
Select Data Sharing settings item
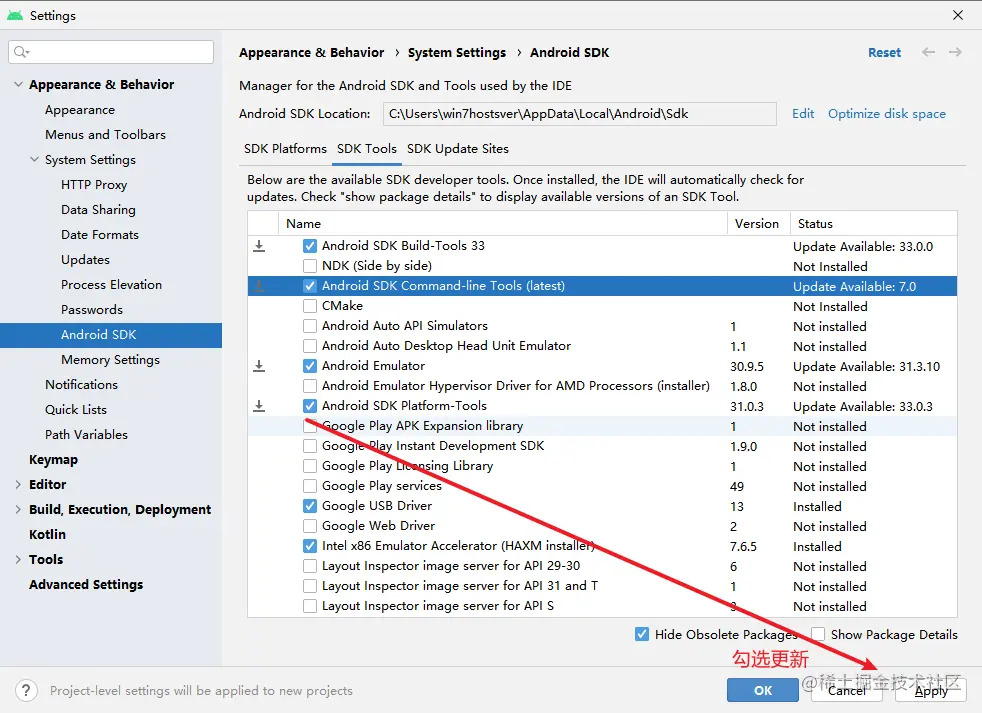[x=98, y=210]
